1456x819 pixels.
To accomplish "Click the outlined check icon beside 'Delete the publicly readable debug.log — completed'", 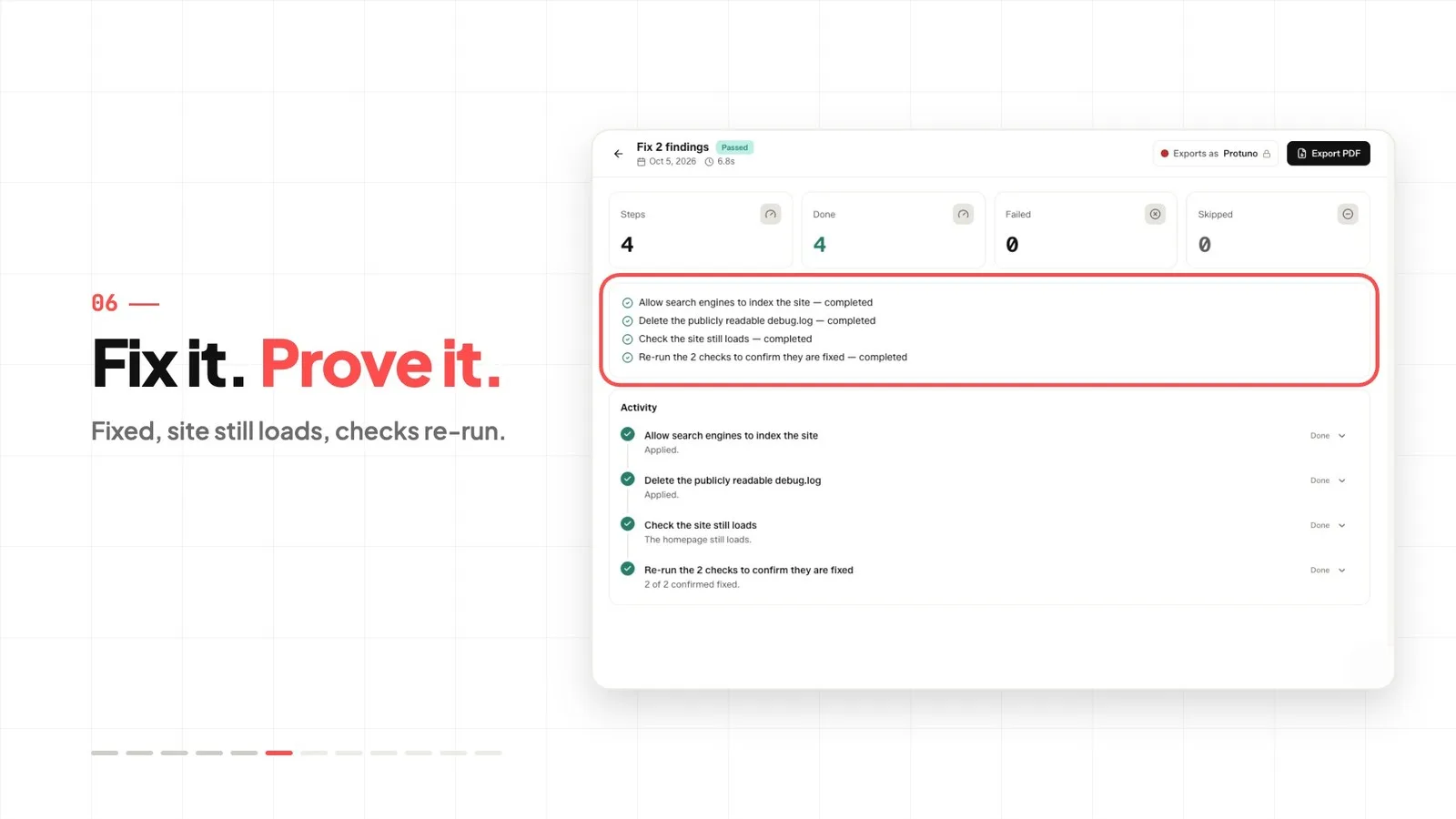I will click(627, 321).
